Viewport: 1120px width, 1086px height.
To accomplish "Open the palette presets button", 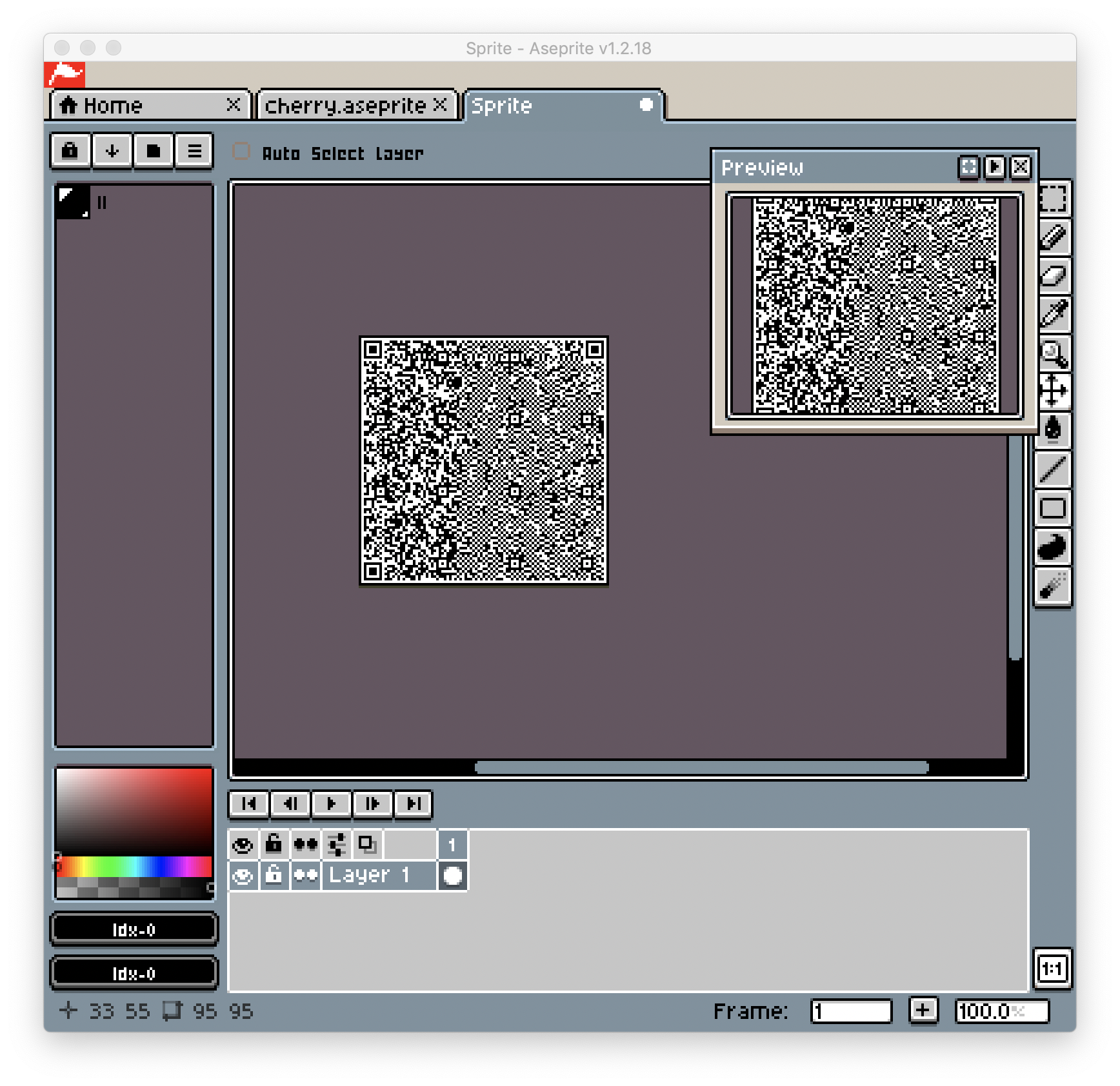I will click(x=153, y=152).
